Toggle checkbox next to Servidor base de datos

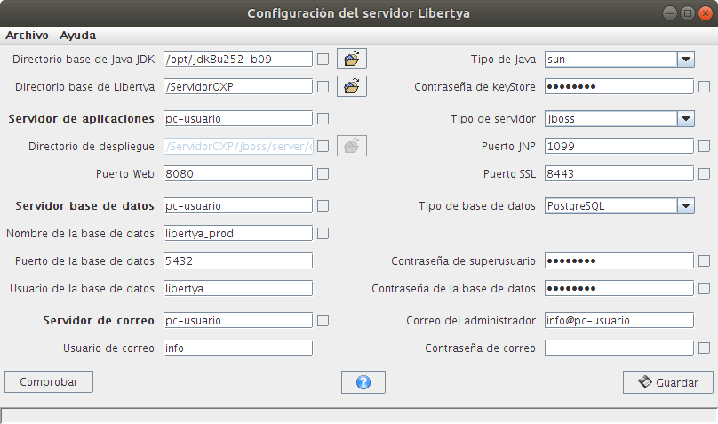pyautogui.click(x=323, y=206)
